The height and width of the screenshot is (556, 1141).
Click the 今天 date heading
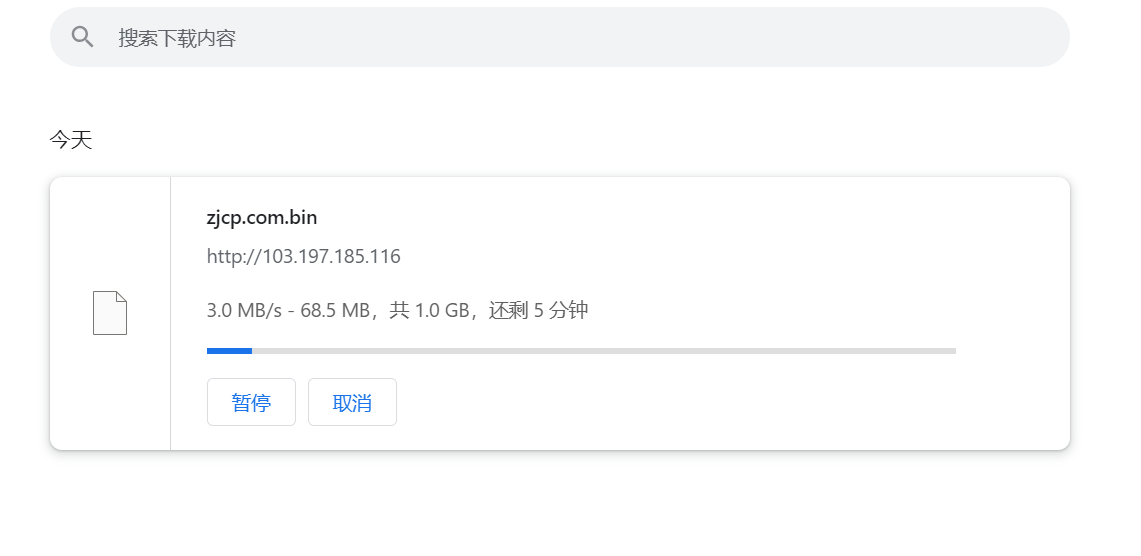pos(71,140)
